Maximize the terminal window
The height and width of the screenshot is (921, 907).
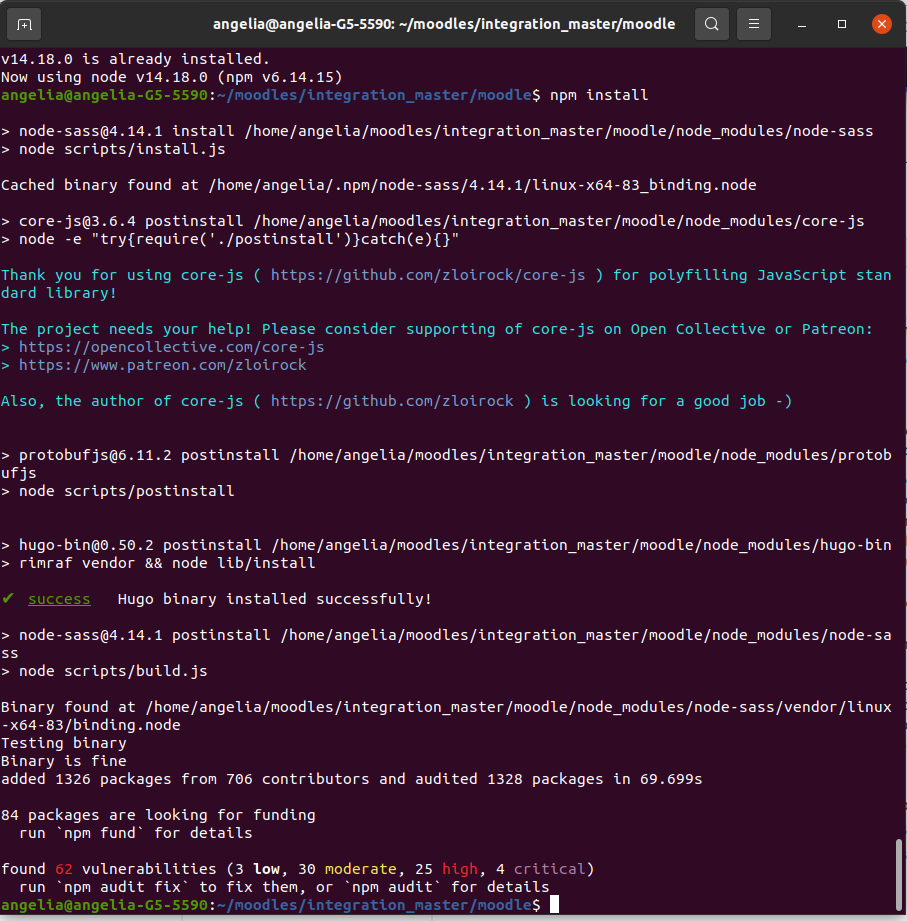(x=842, y=24)
